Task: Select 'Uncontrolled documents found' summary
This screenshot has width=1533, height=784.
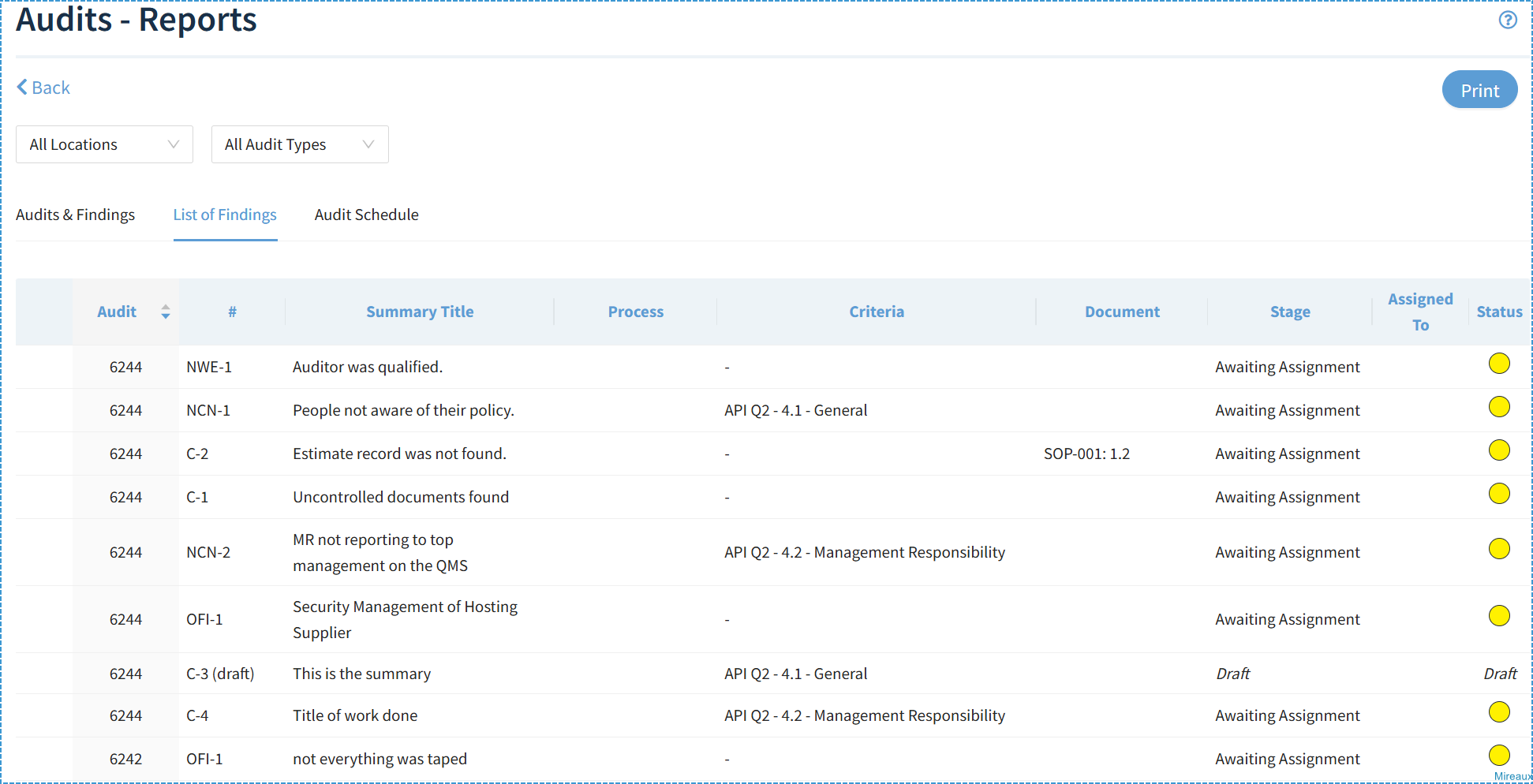Action: pos(401,497)
